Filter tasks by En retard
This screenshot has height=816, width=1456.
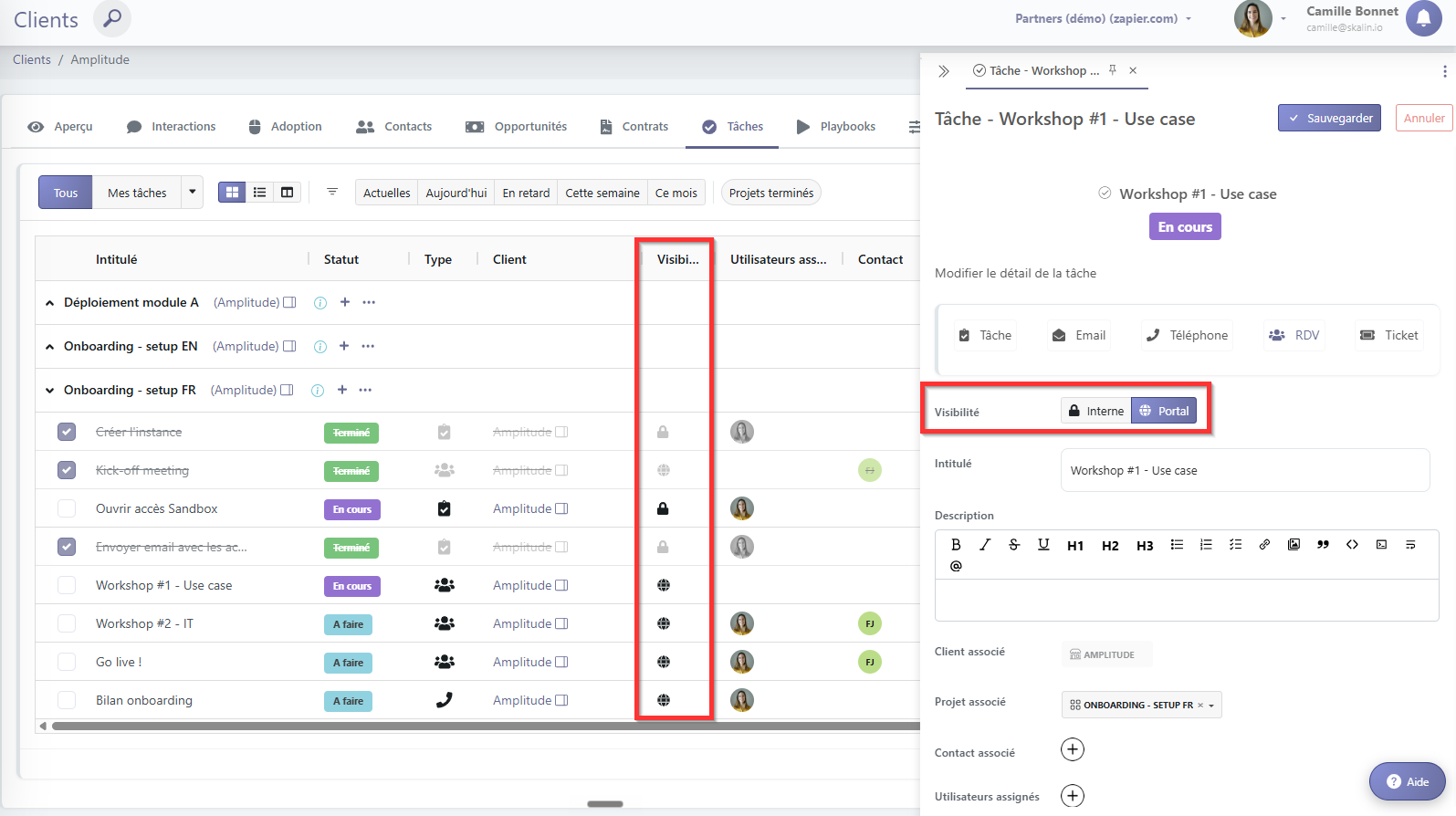[x=526, y=193]
